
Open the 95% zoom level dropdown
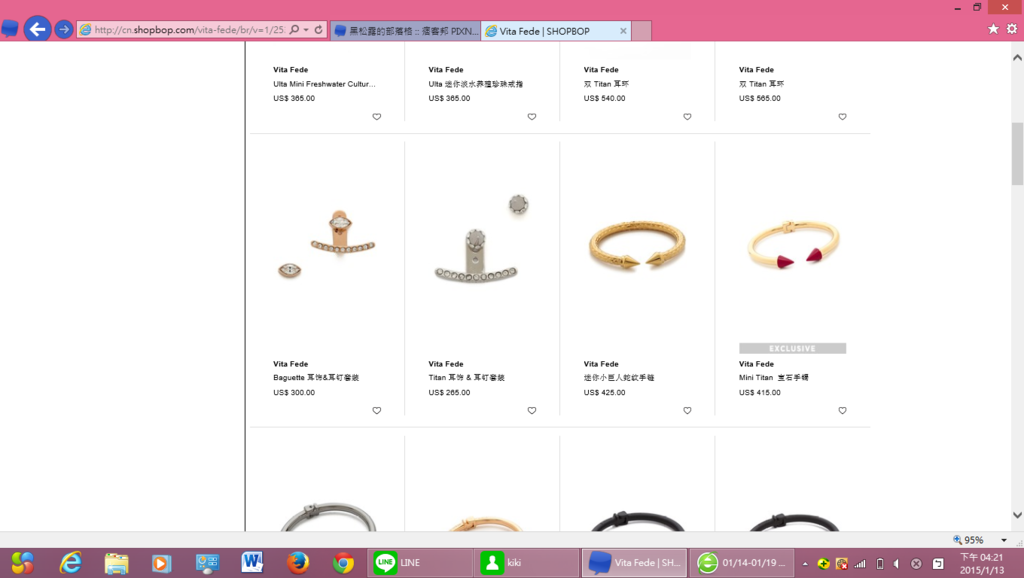[1004, 540]
